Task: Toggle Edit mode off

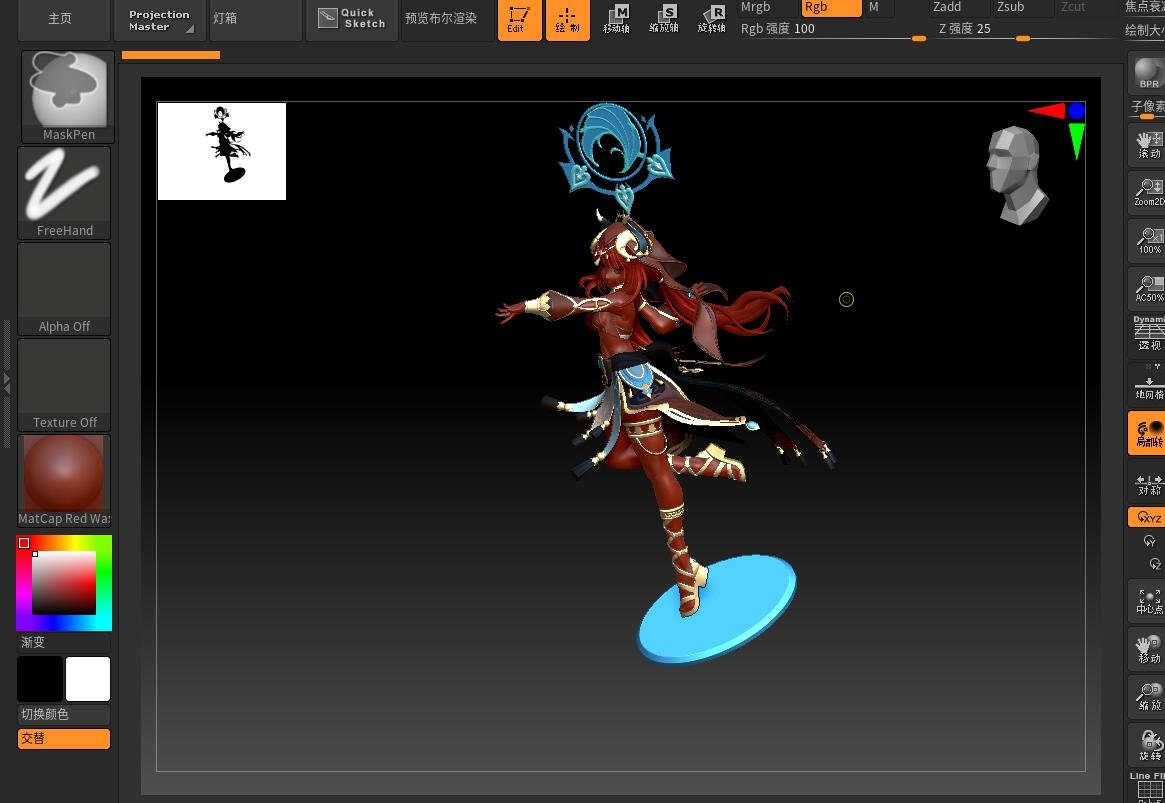Action: tap(519, 19)
